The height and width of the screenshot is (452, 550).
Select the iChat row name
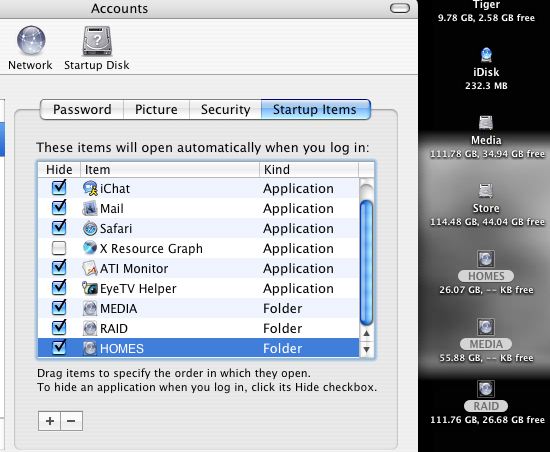click(x=115, y=189)
